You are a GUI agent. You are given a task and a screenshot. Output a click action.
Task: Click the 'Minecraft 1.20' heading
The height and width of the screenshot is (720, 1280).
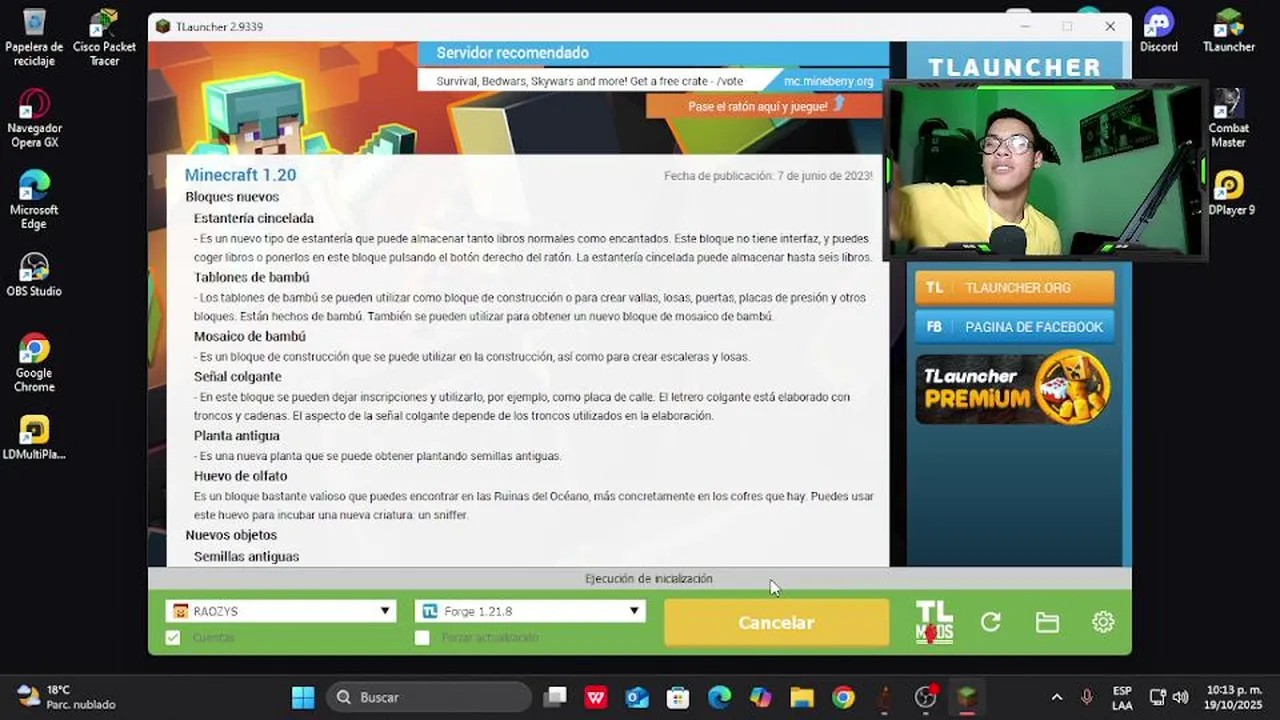coord(240,175)
